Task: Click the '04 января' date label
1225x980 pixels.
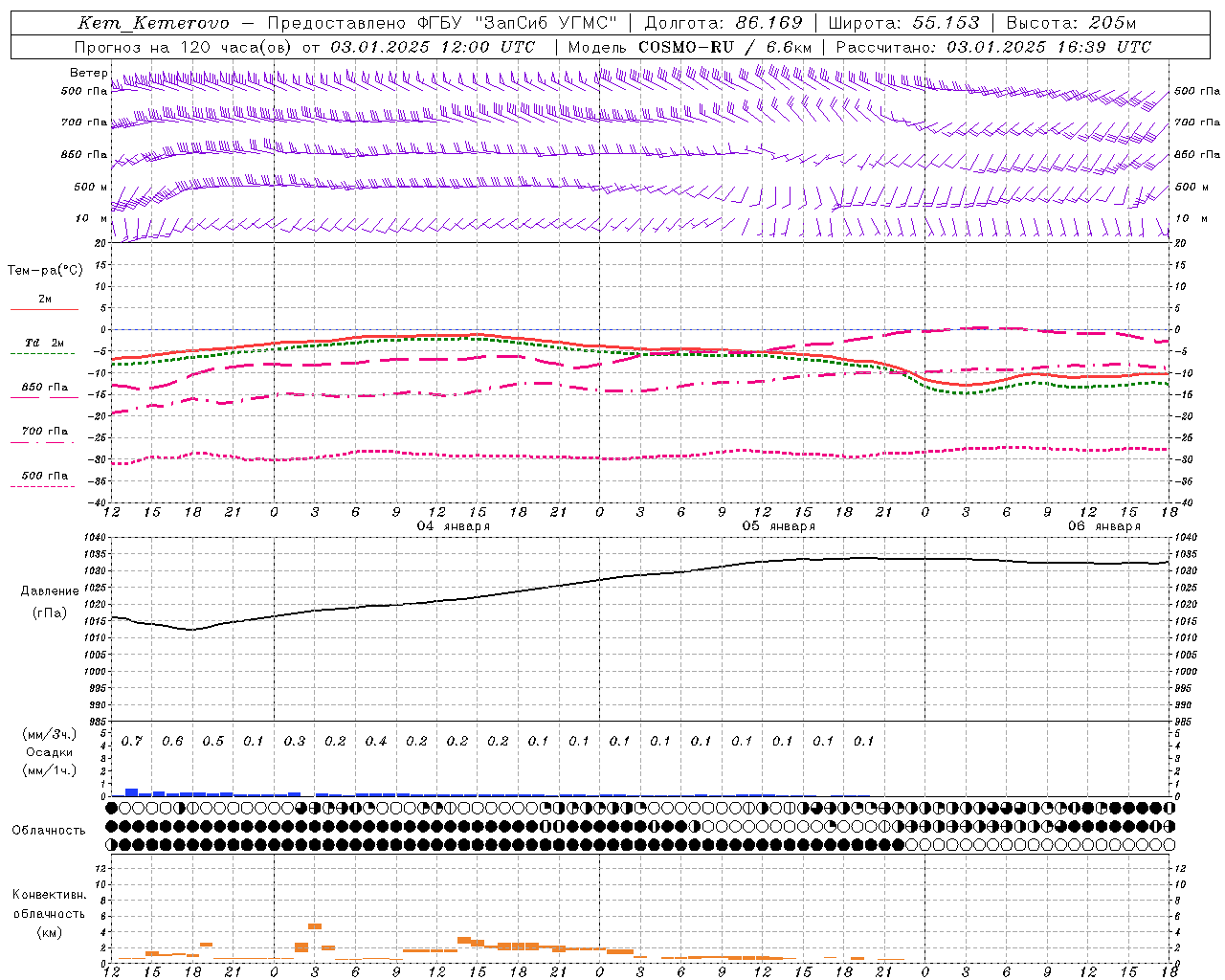Action: pos(454,526)
